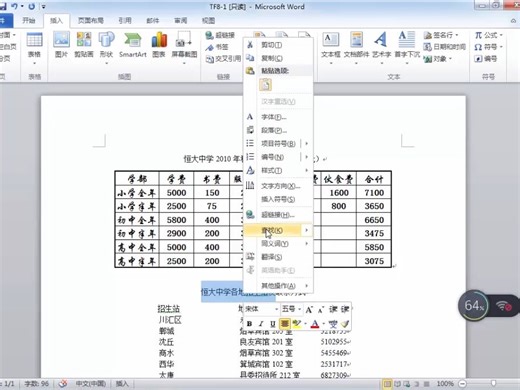Image resolution: width=520 pixels, height=390 pixels.
Task: Click the Phonetic Guide (变) icon in mini toolbar
Action: [x=333, y=324]
